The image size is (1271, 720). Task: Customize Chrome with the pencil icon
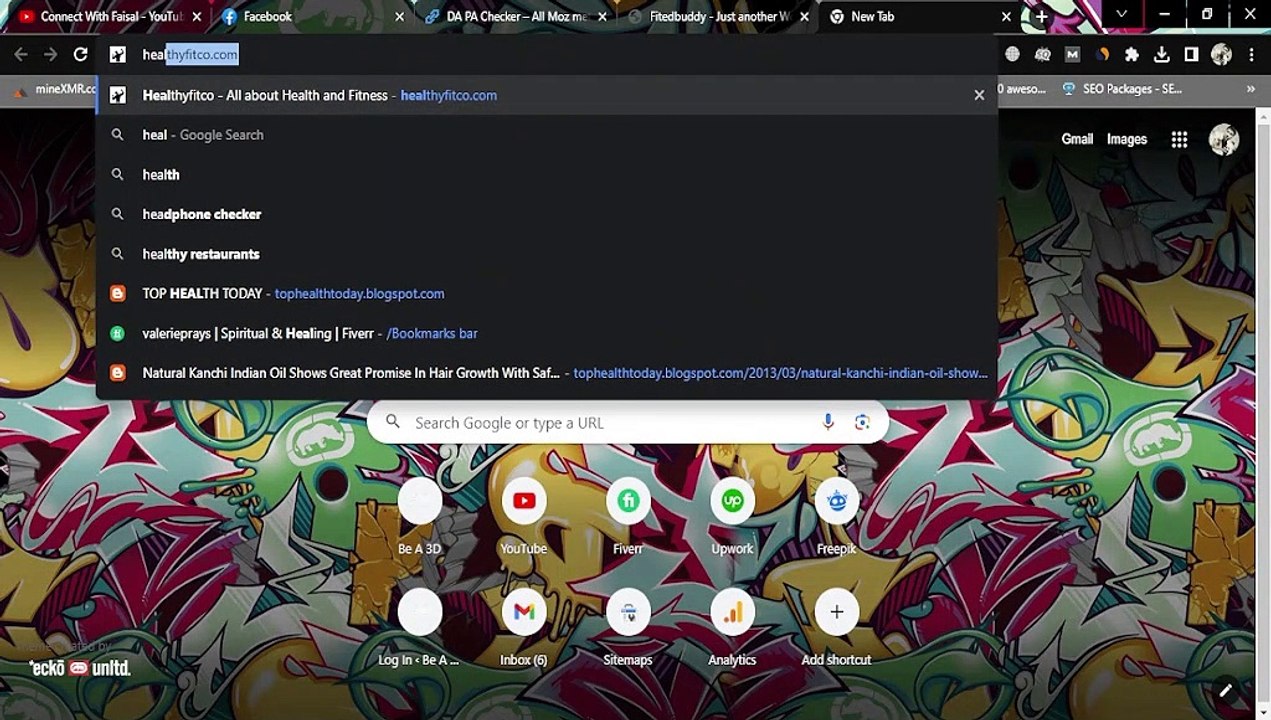tap(1225, 690)
